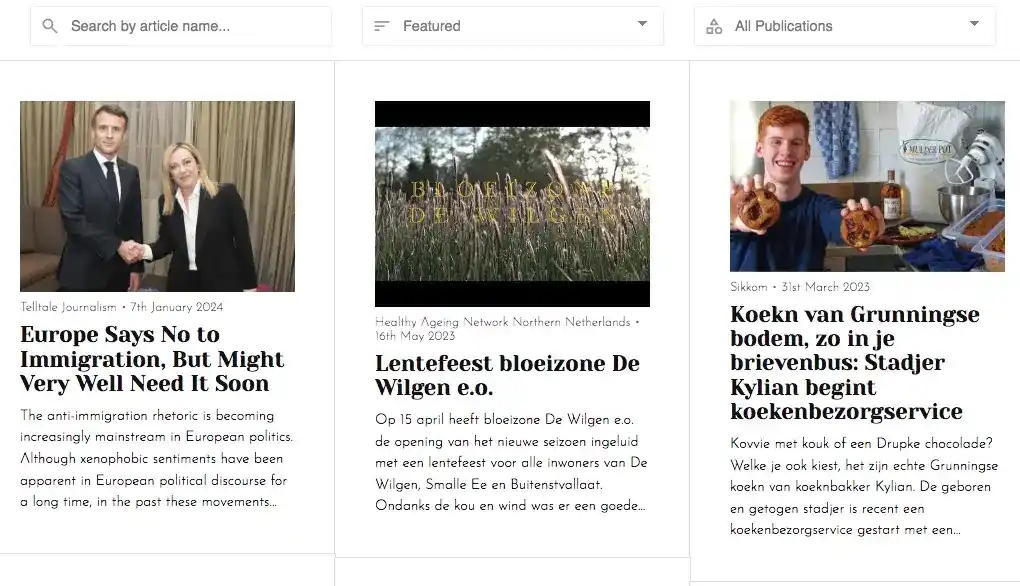The height and width of the screenshot is (586, 1020).
Task: Click the sort lines icon beside Featured
Action: (x=381, y=26)
